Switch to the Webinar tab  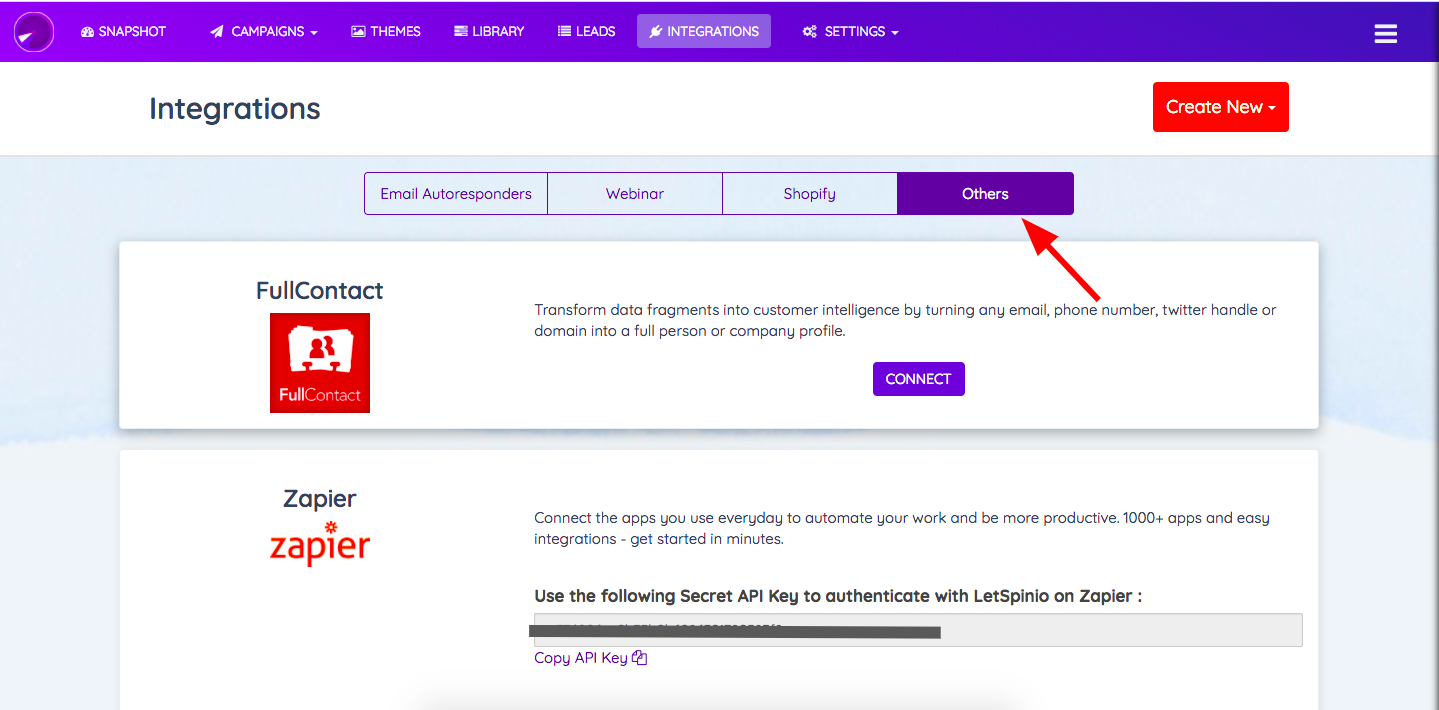pos(635,194)
